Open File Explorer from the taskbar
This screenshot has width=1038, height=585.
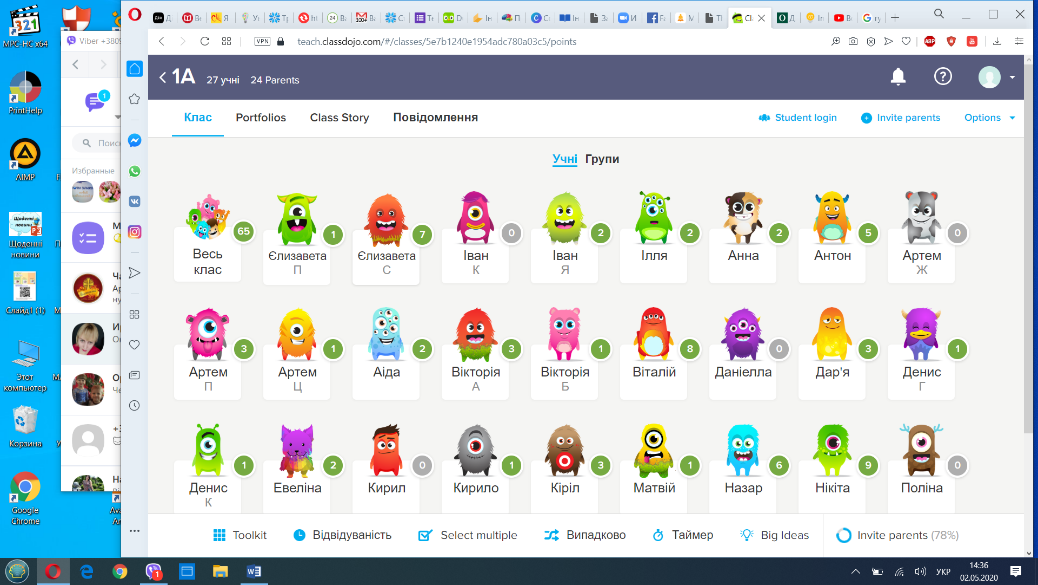coord(220,572)
